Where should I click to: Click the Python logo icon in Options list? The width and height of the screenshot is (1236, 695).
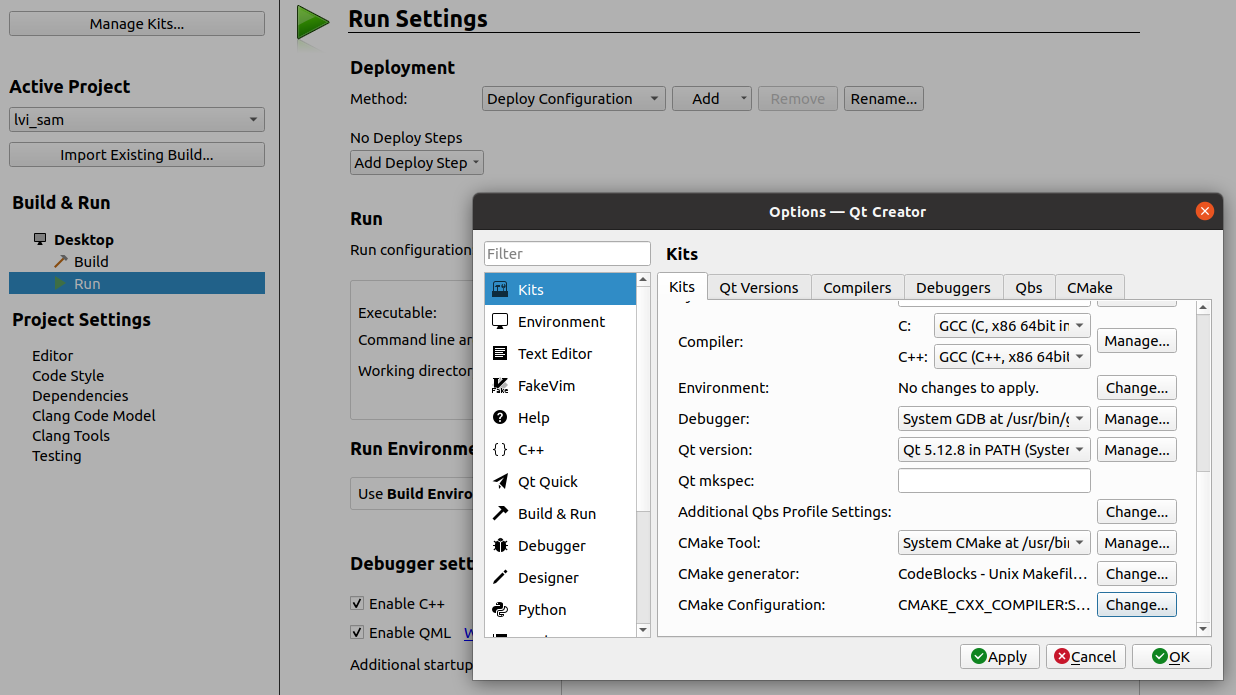(x=500, y=610)
